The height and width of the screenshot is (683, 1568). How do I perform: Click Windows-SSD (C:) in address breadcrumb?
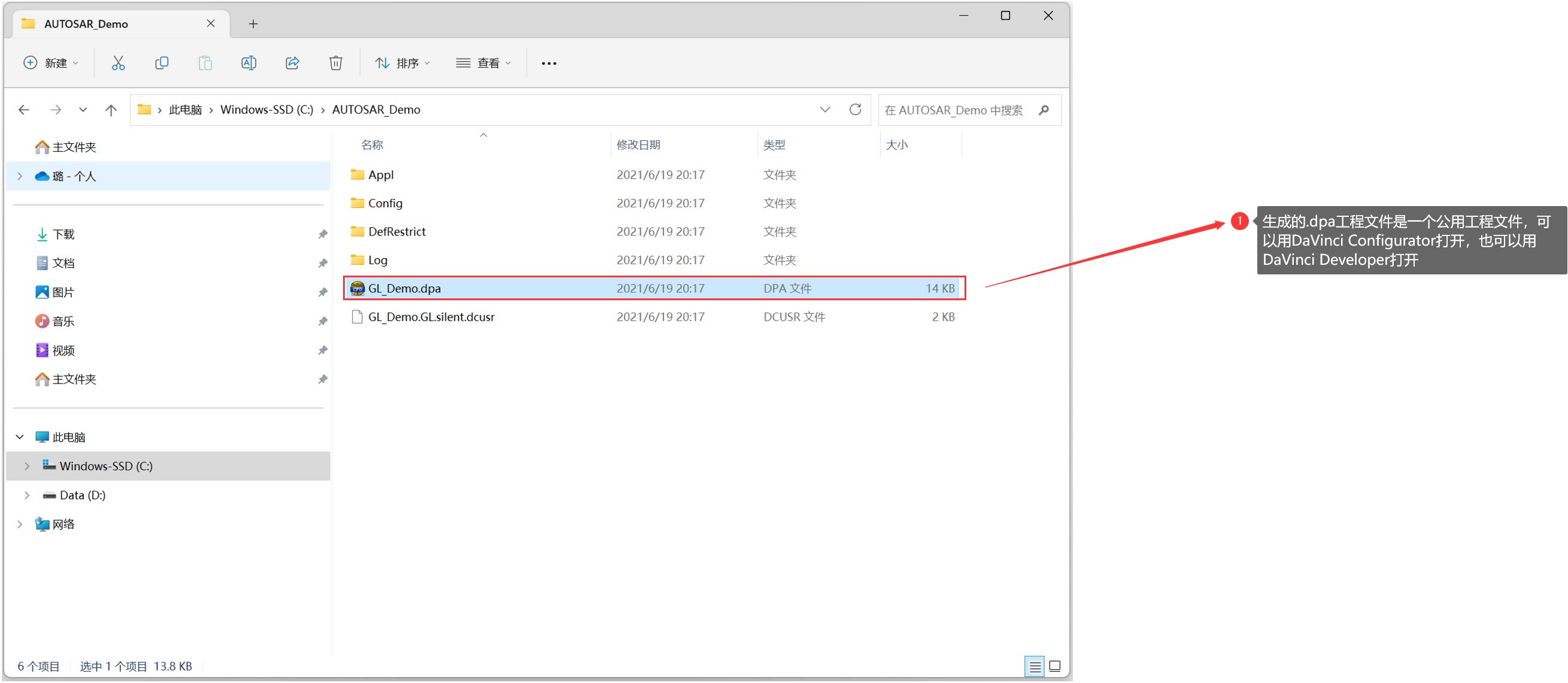pyautogui.click(x=266, y=110)
